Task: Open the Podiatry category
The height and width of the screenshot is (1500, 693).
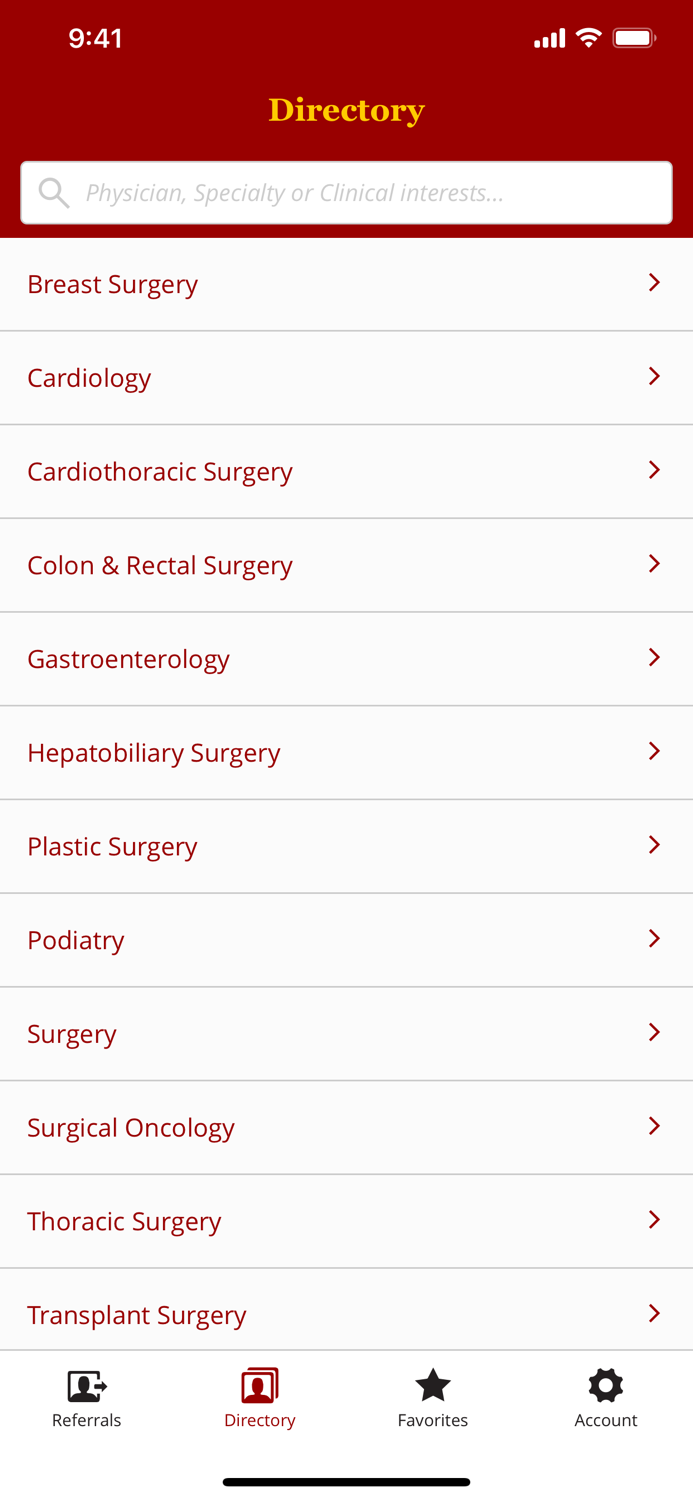Action: pos(76,940)
